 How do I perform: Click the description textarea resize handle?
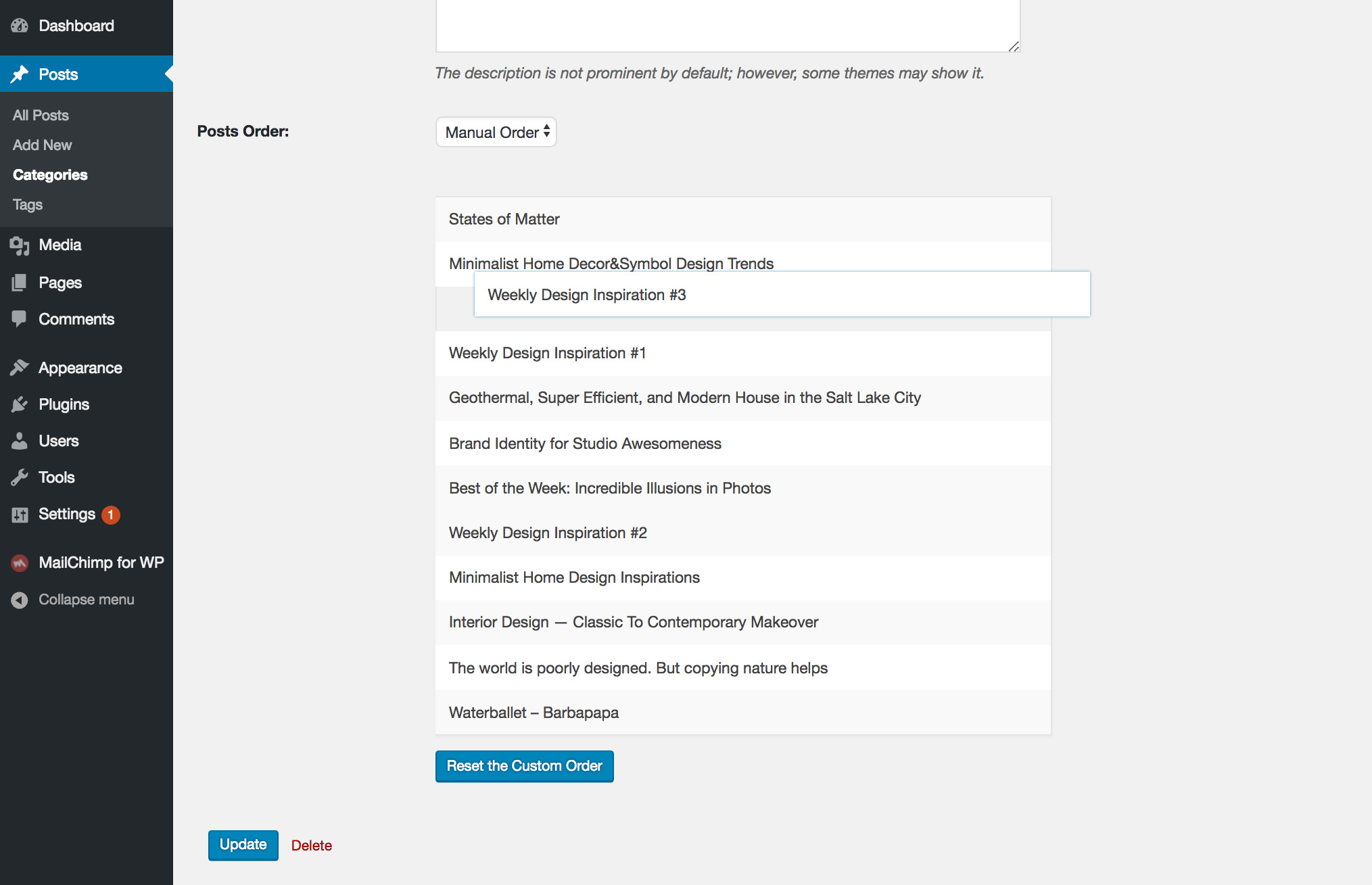point(1013,46)
